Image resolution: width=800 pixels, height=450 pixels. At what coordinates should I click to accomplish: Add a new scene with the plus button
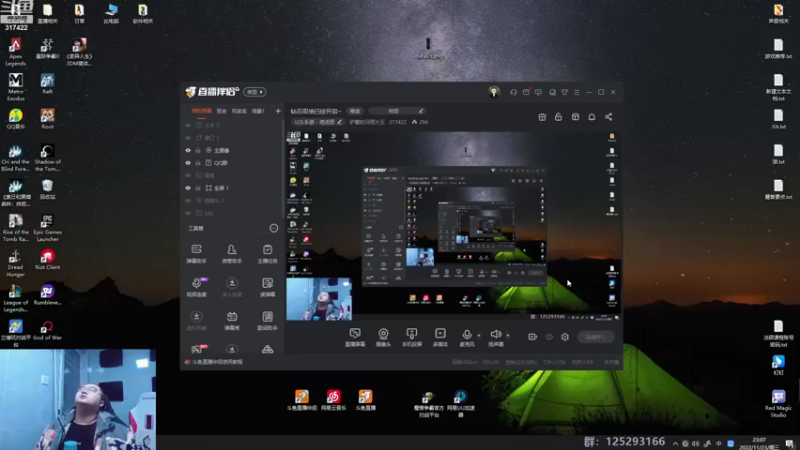278,111
